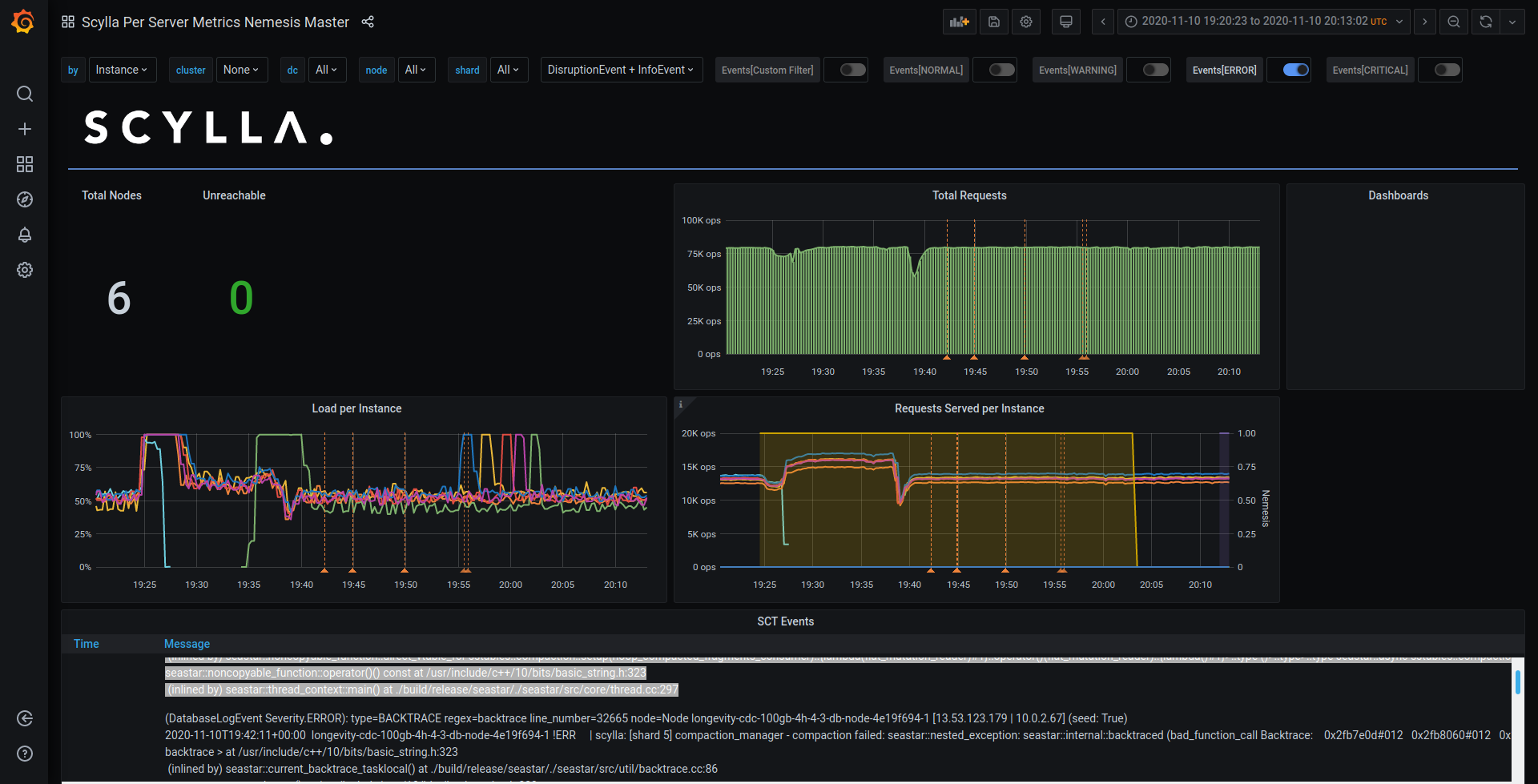Select the Add panel icon in the toolbar

click(959, 22)
